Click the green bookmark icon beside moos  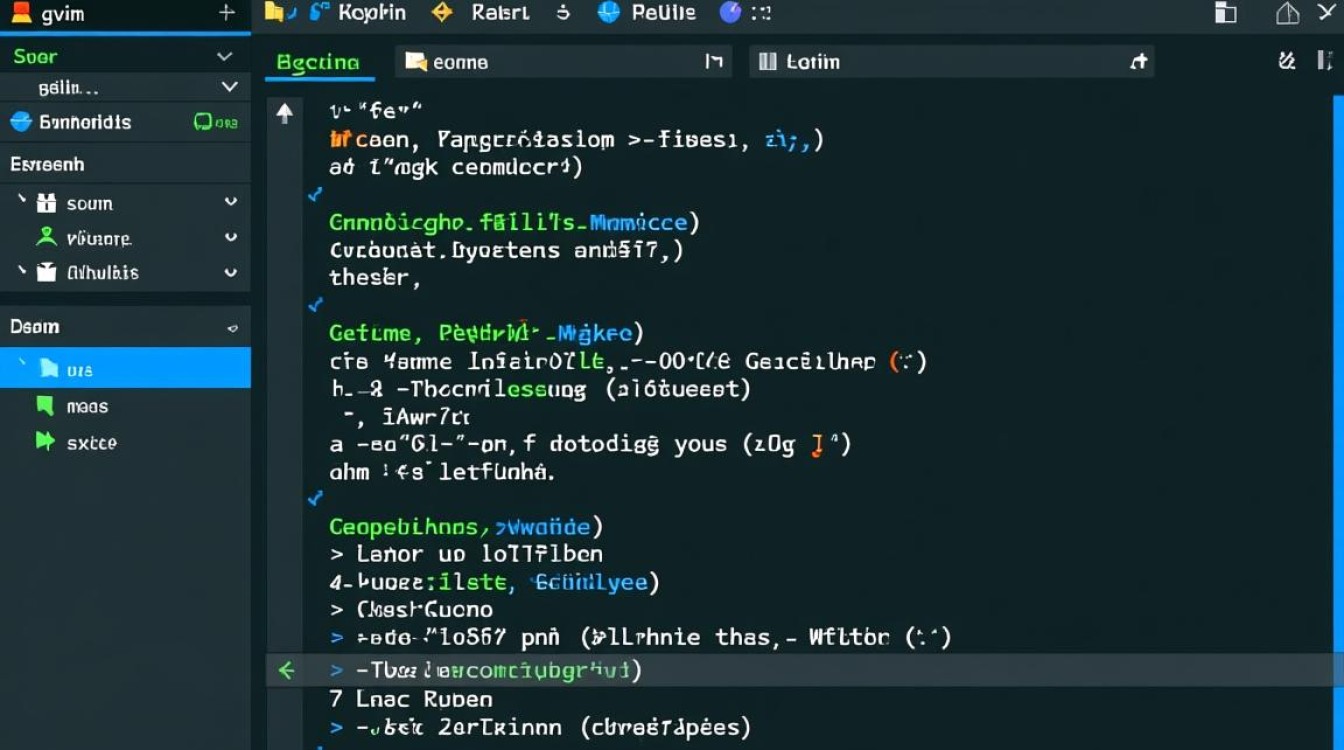(45, 406)
